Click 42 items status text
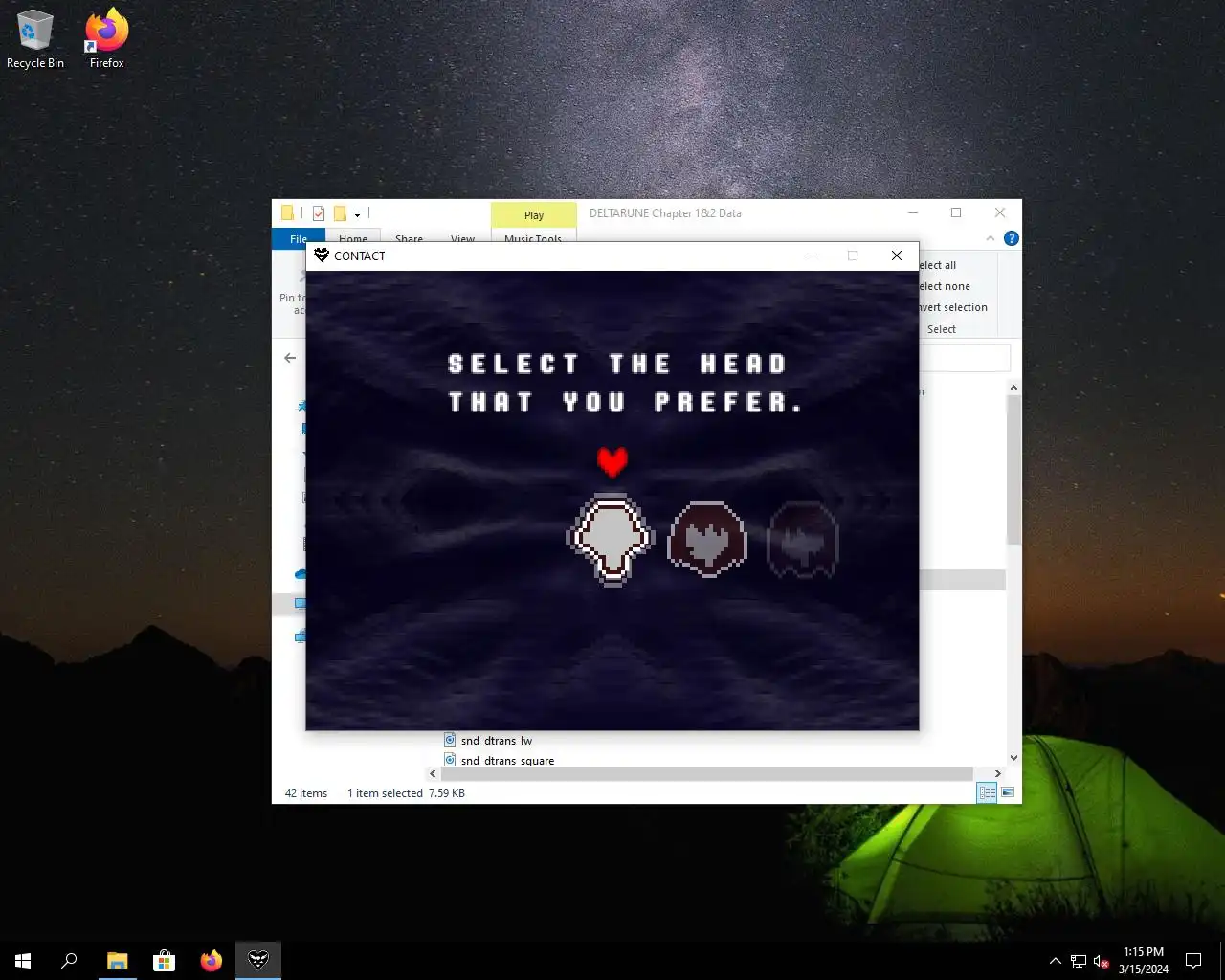 point(306,793)
